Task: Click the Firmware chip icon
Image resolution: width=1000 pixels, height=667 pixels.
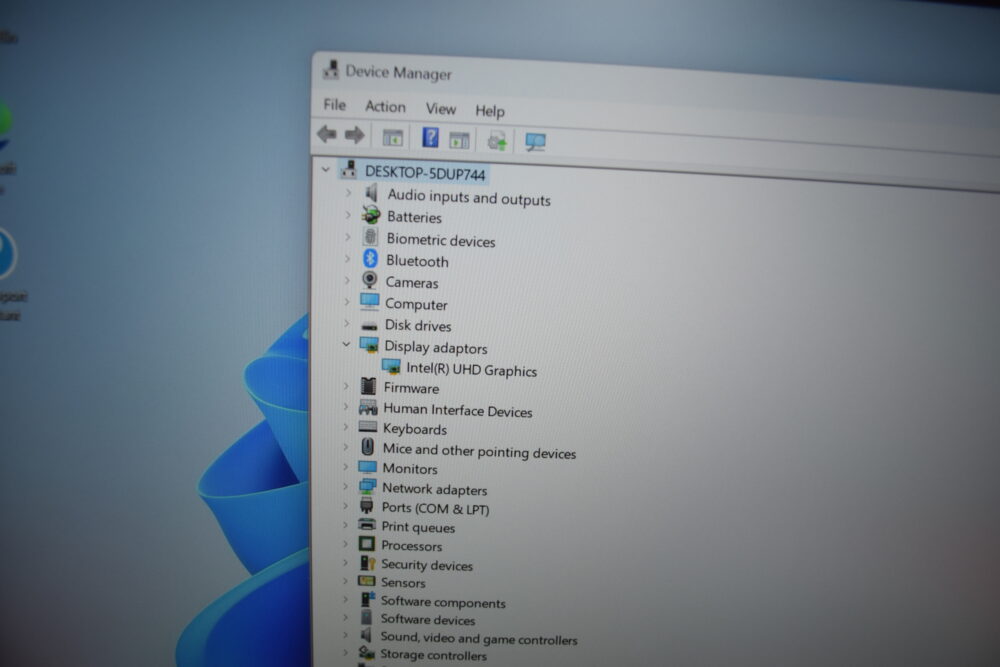Action: click(x=369, y=386)
